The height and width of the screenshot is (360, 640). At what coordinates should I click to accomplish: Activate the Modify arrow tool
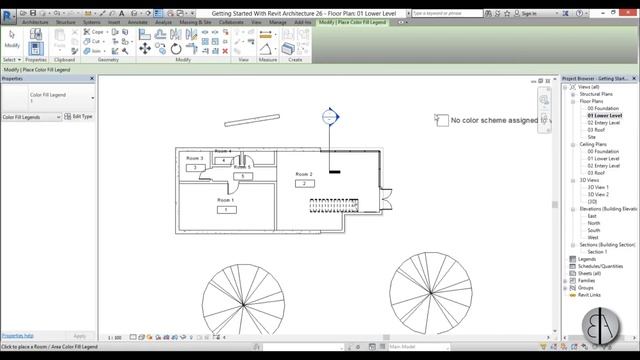pos(12,39)
